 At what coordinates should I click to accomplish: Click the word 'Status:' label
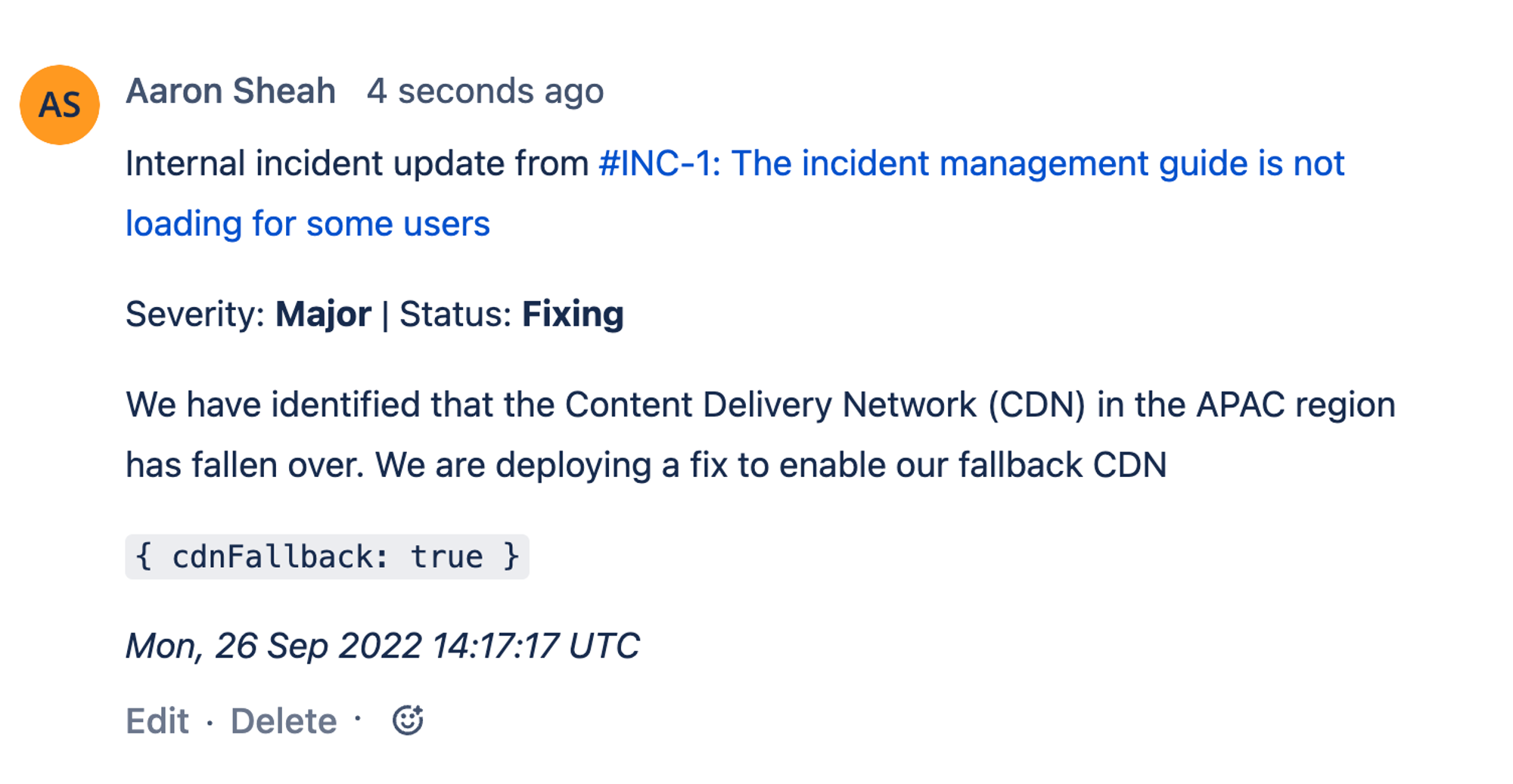click(455, 314)
